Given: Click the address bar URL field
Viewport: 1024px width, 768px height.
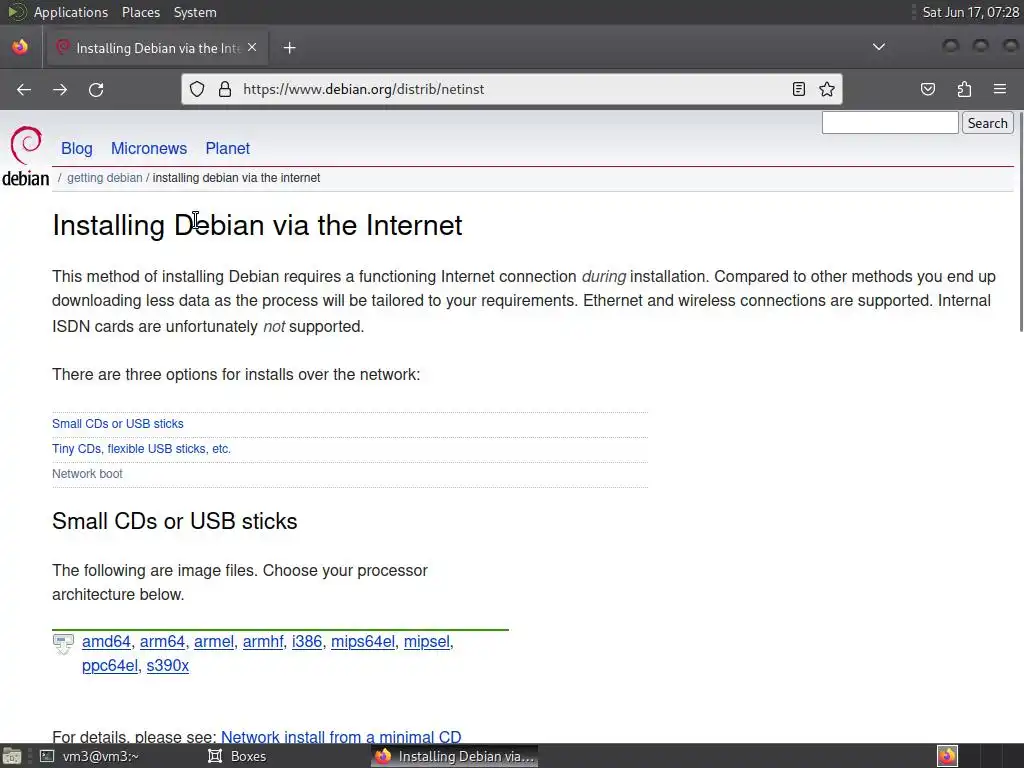Looking at the screenshot, I should [511, 89].
